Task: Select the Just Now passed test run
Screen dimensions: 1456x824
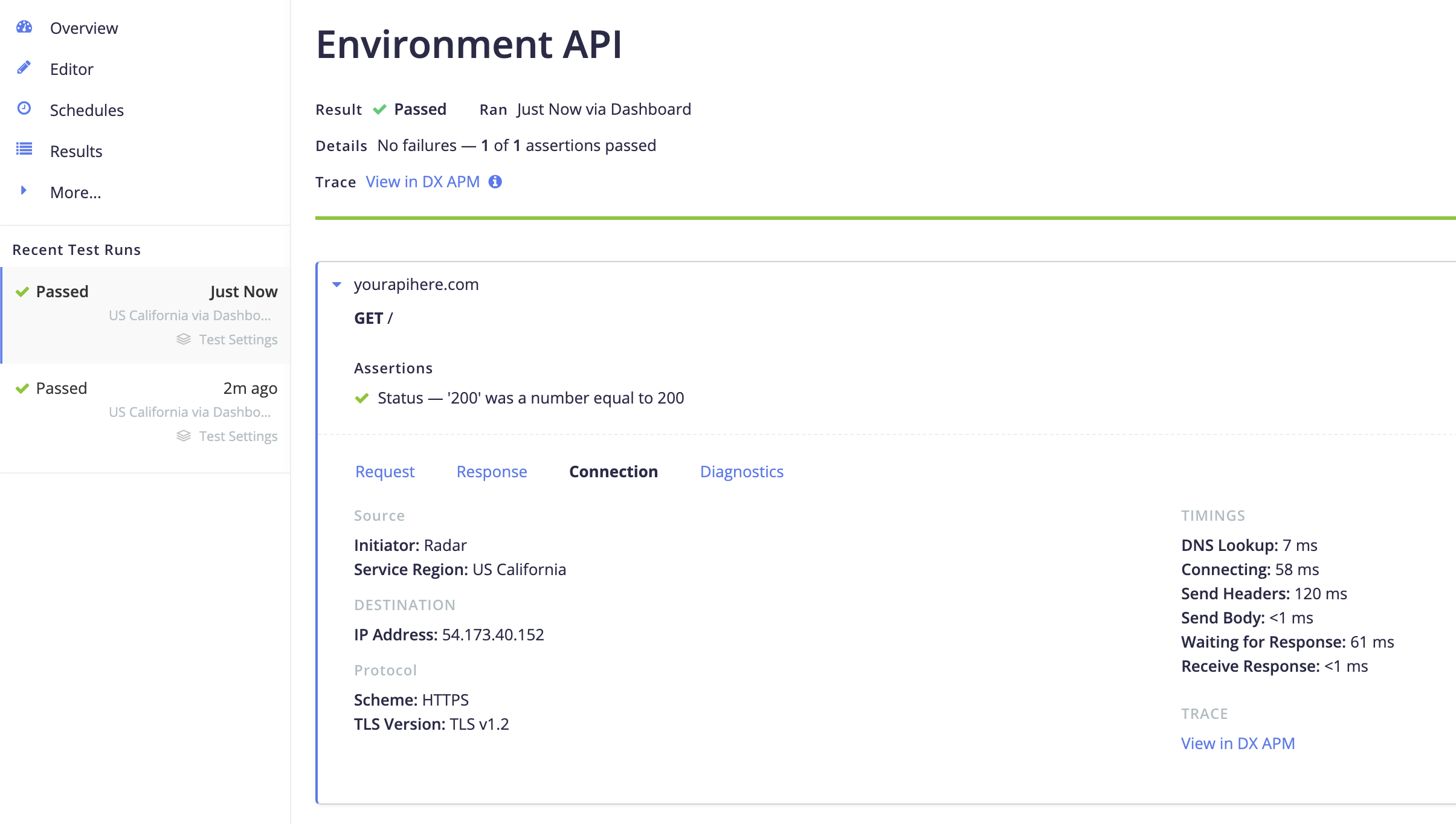Action: tap(146, 315)
